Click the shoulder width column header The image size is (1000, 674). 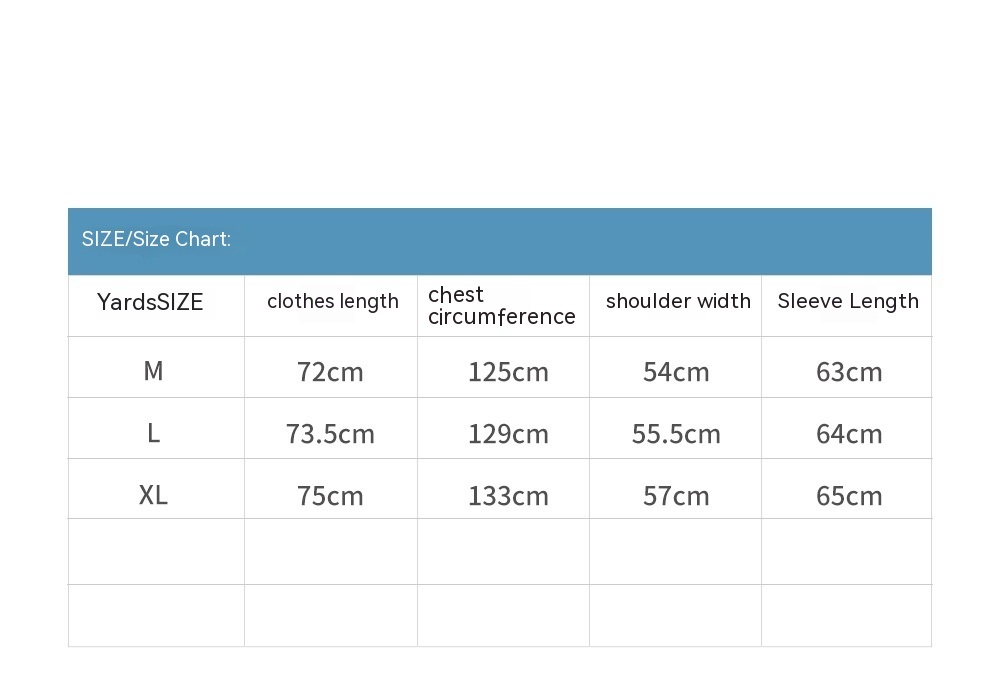[678, 302]
